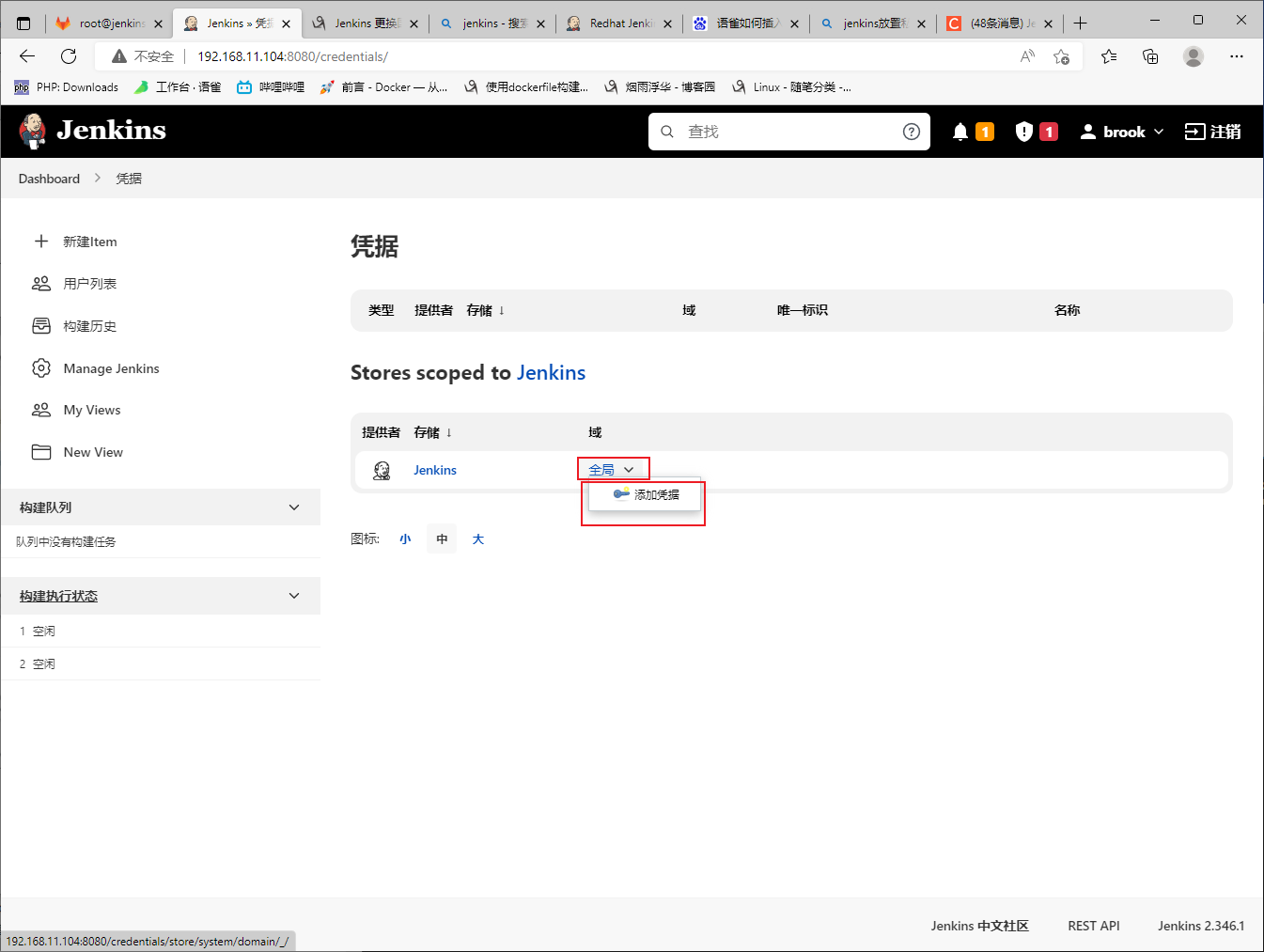Click the 注销 logout icon
The width and height of the screenshot is (1264, 952).
(1194, 132)
